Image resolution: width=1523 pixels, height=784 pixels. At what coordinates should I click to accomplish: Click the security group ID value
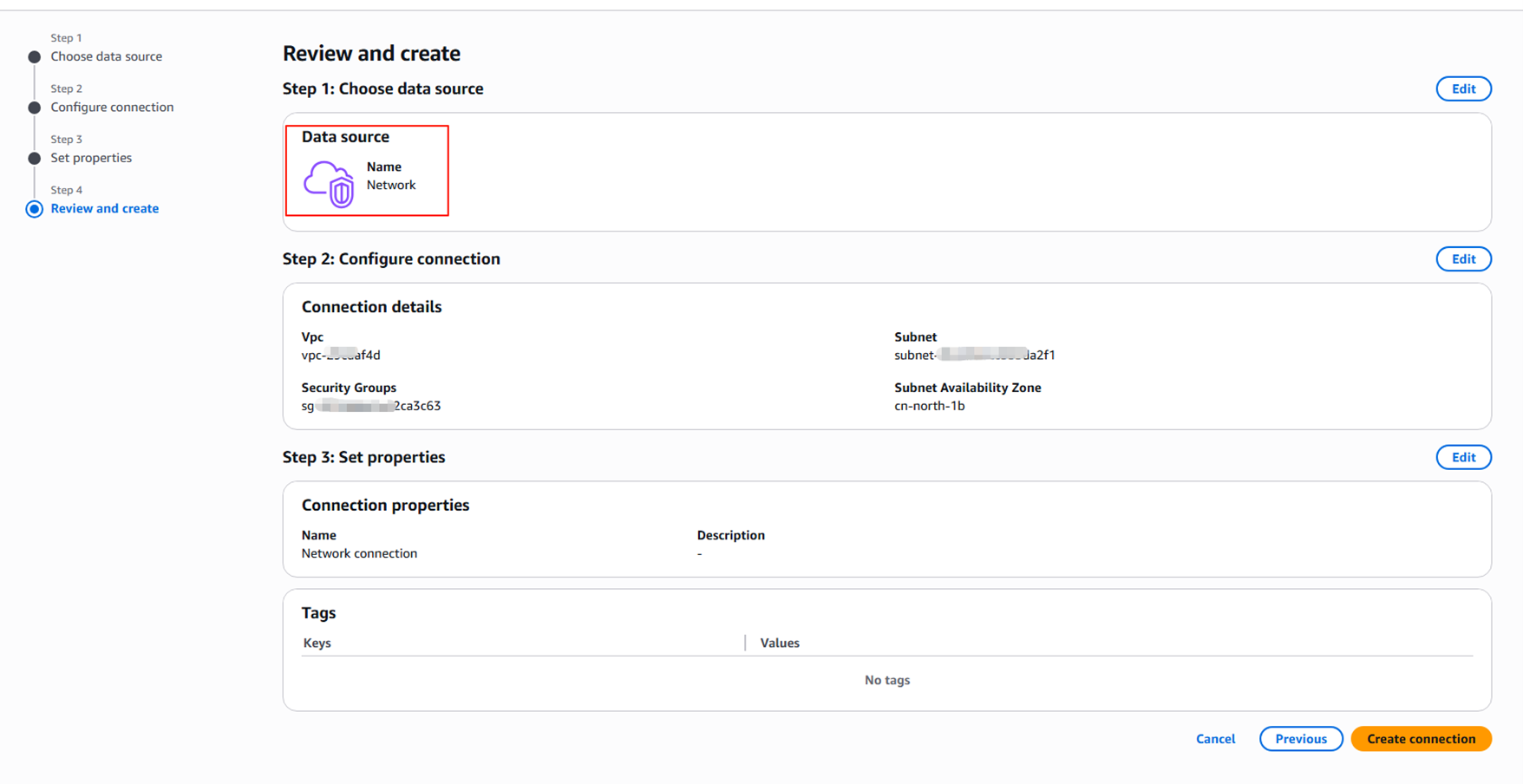371,406
